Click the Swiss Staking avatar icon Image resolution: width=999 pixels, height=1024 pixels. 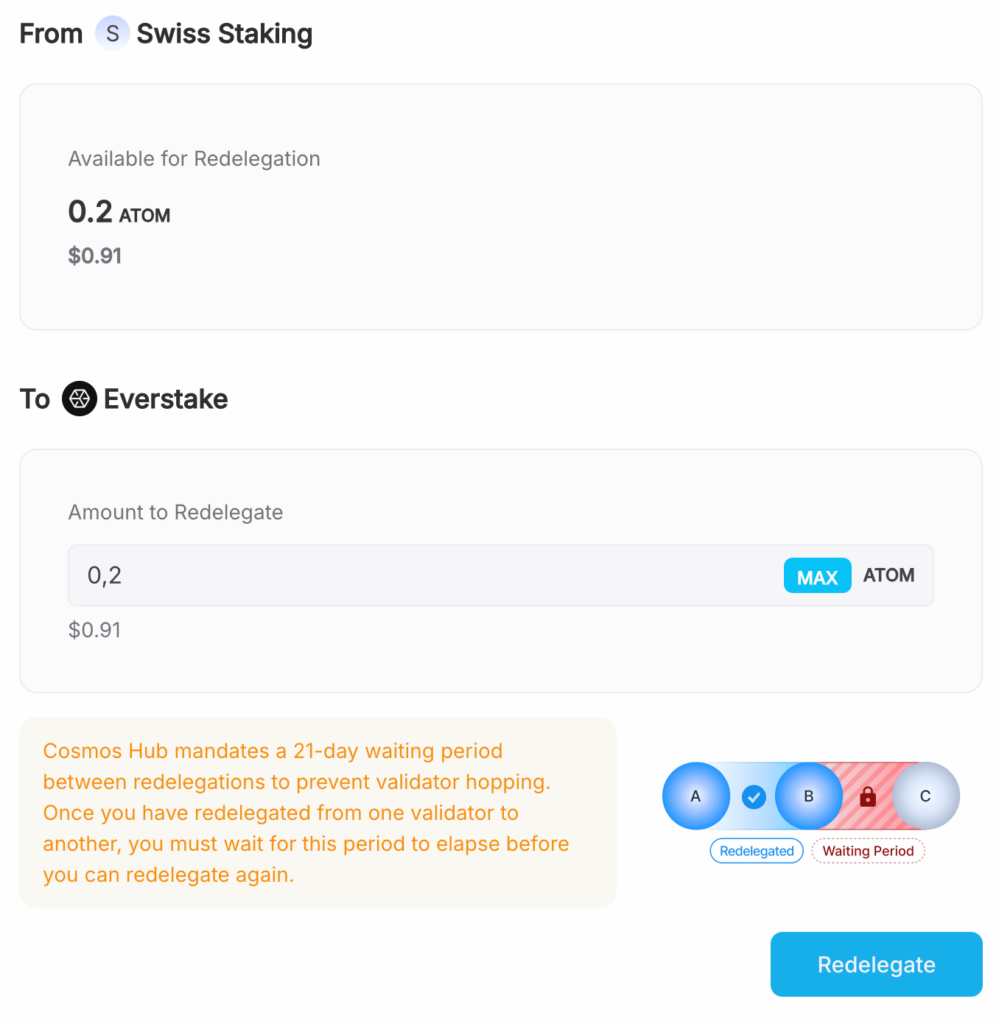click(x=113, y=33)
